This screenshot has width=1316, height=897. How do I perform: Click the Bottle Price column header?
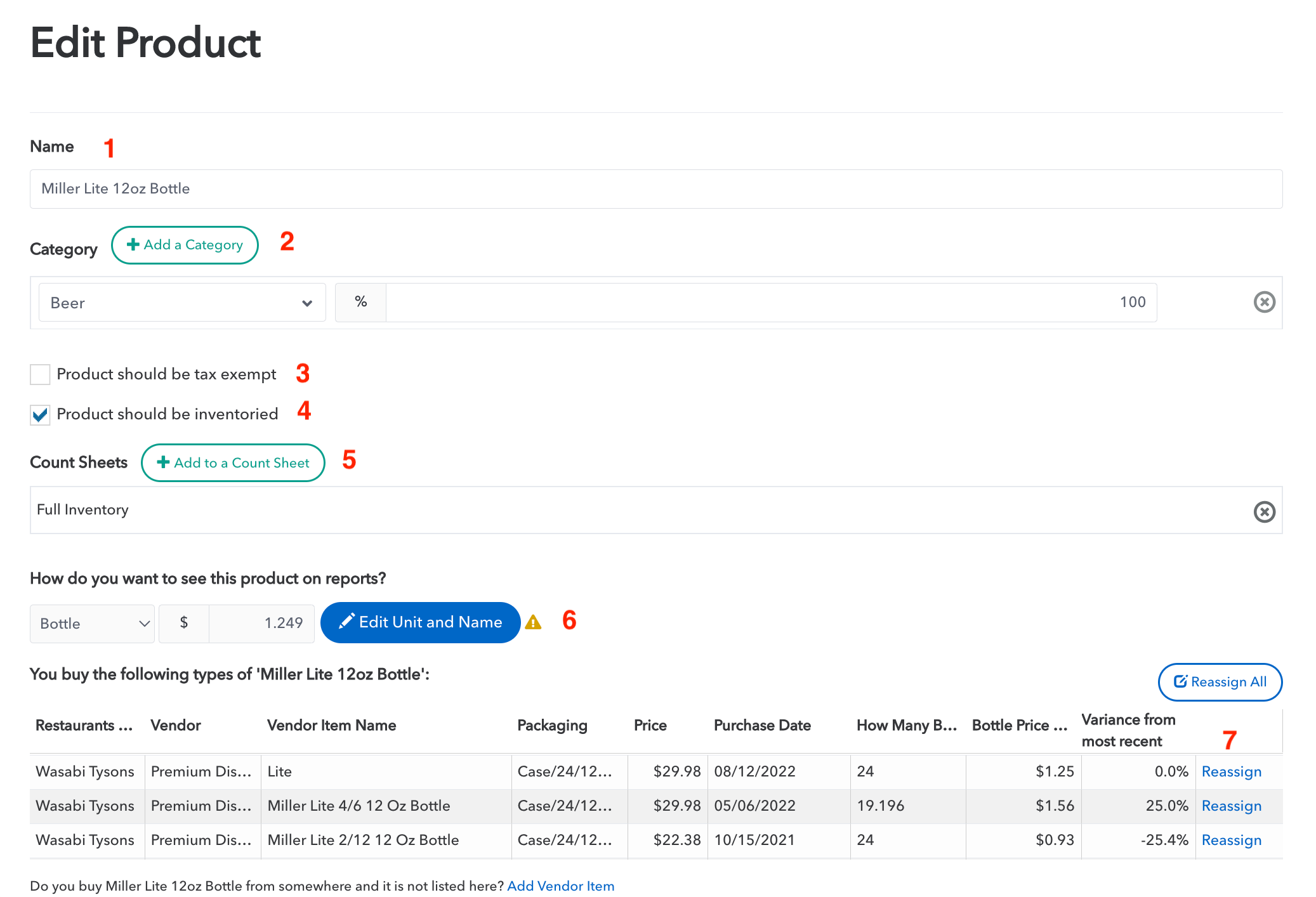point(1020,725)
